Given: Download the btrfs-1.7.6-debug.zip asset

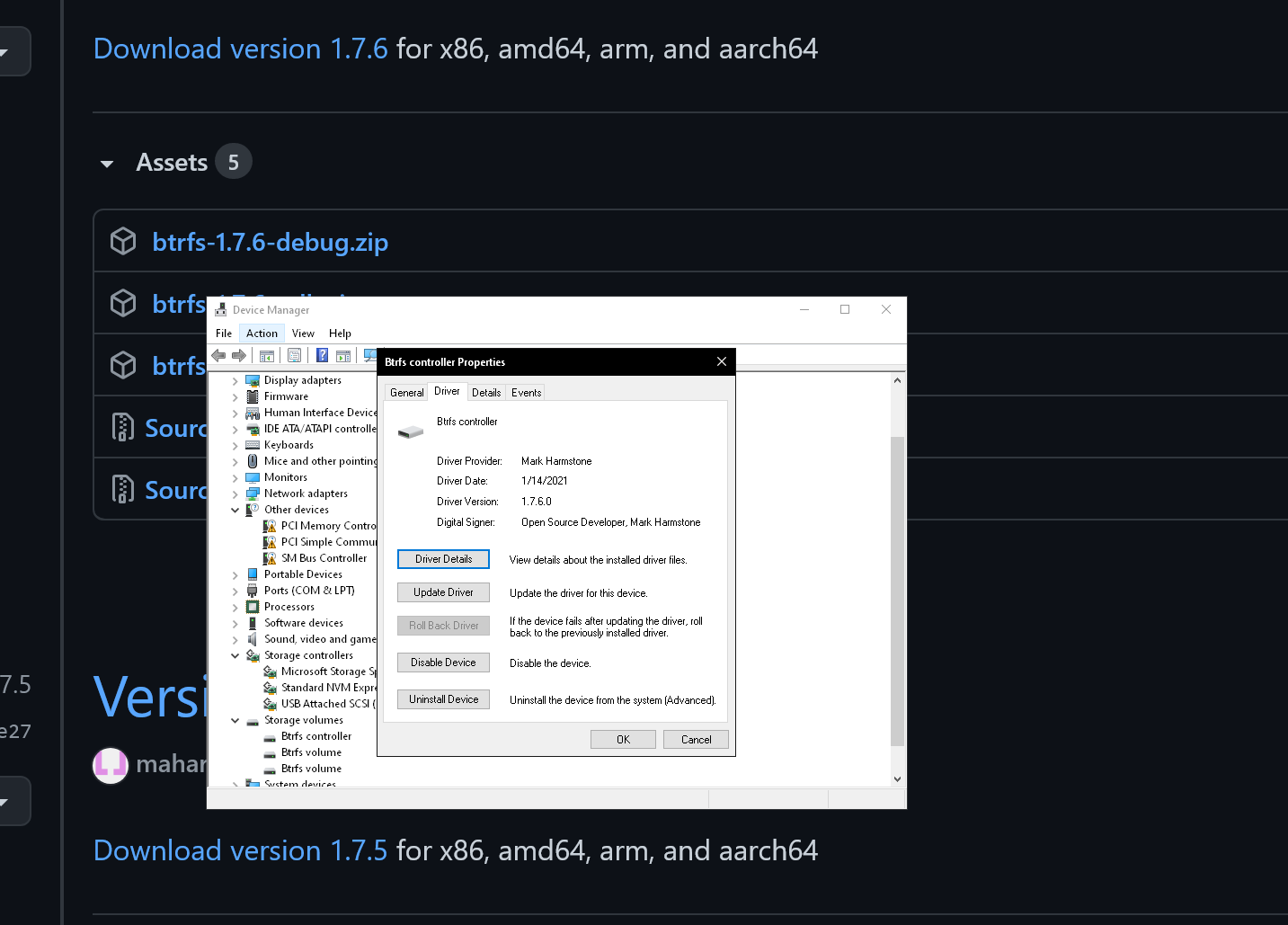Looking at the screenshot, I should pos(270,242).
